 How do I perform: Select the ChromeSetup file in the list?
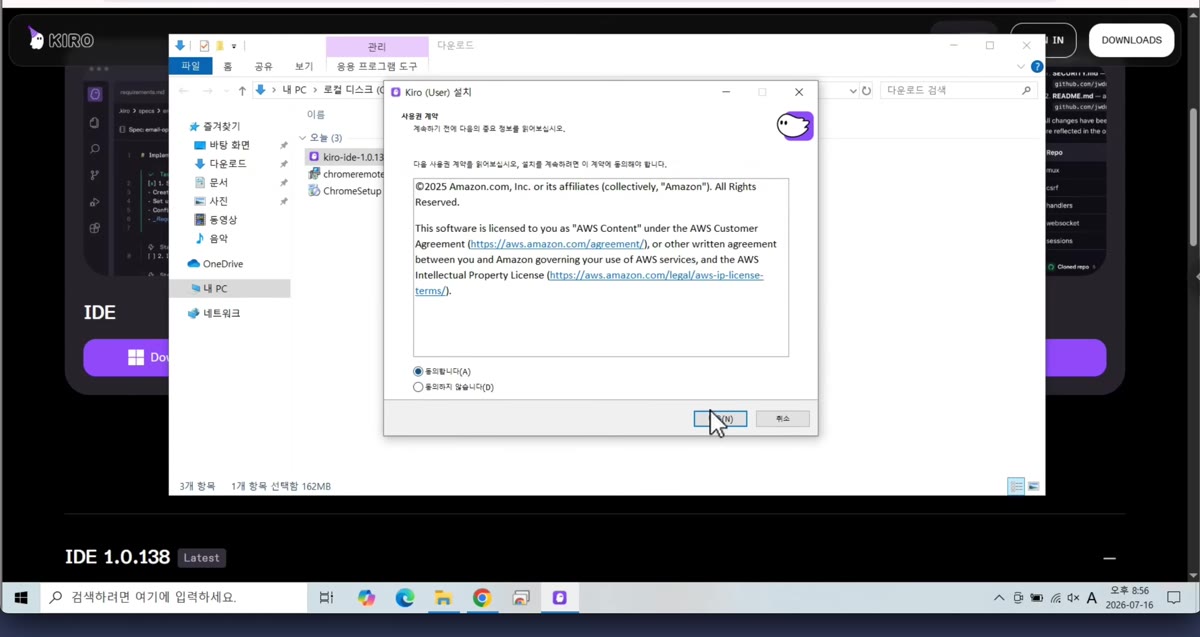click(x=345, y=191)
